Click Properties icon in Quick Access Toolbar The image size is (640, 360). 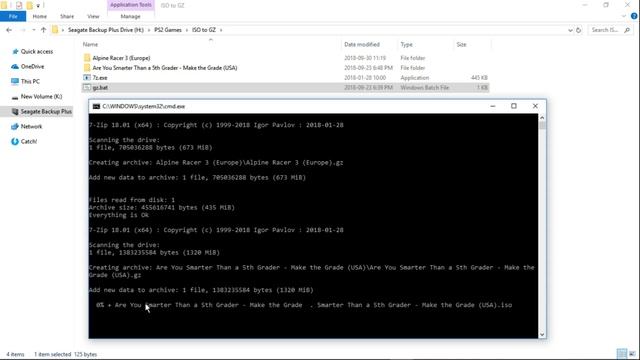click(19, 5)
